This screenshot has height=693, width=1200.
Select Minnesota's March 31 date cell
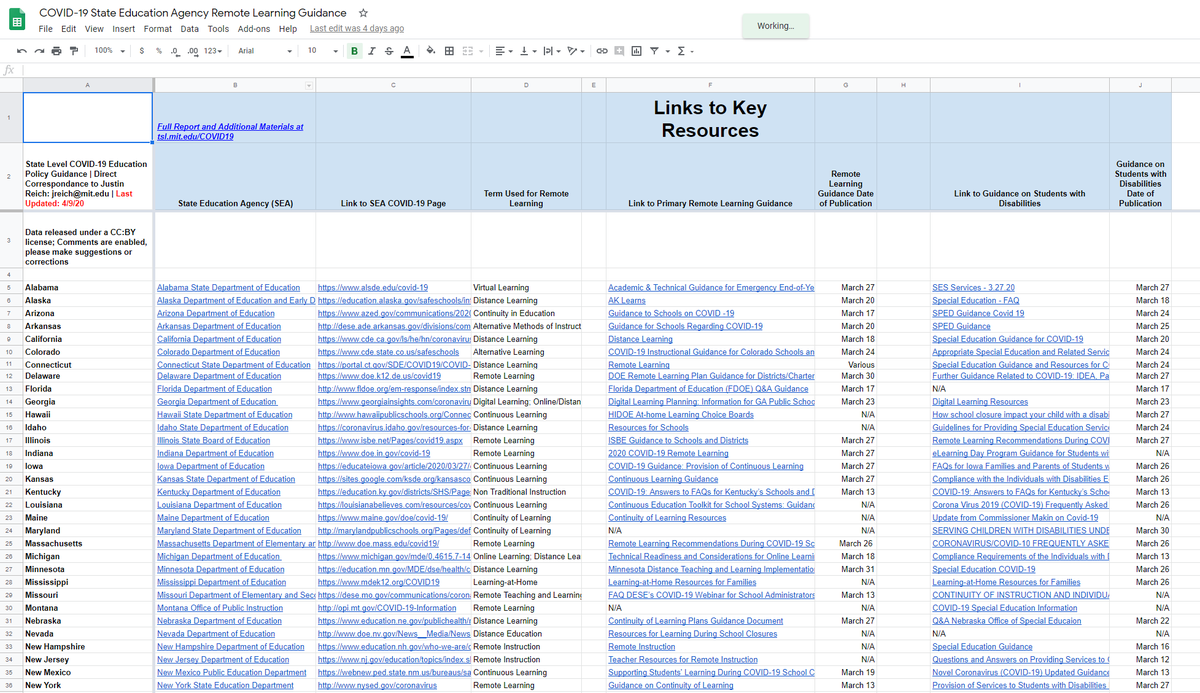[x=846, y=568]
